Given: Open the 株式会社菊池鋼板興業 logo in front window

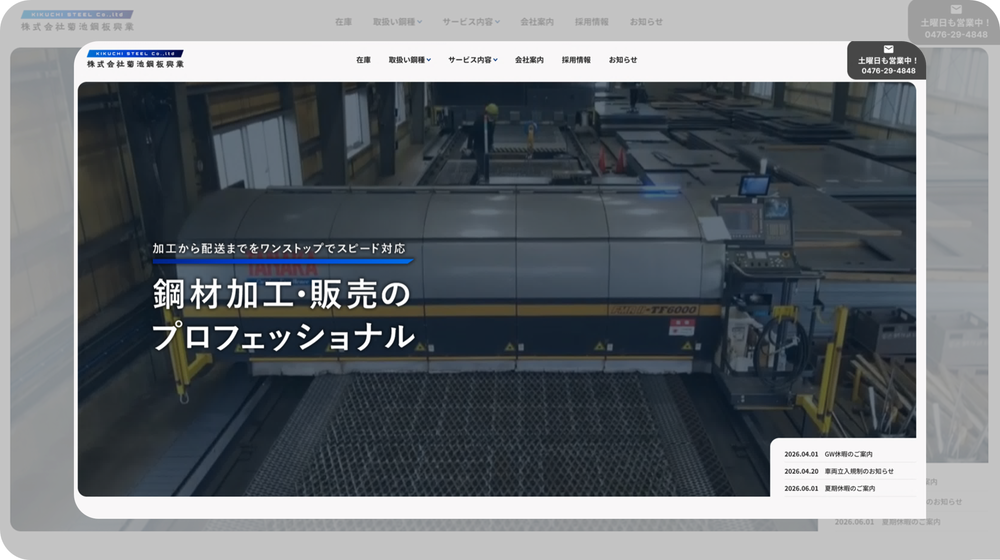Looking at the screenshot, I should pyautogui.click(x=135, y=59).
